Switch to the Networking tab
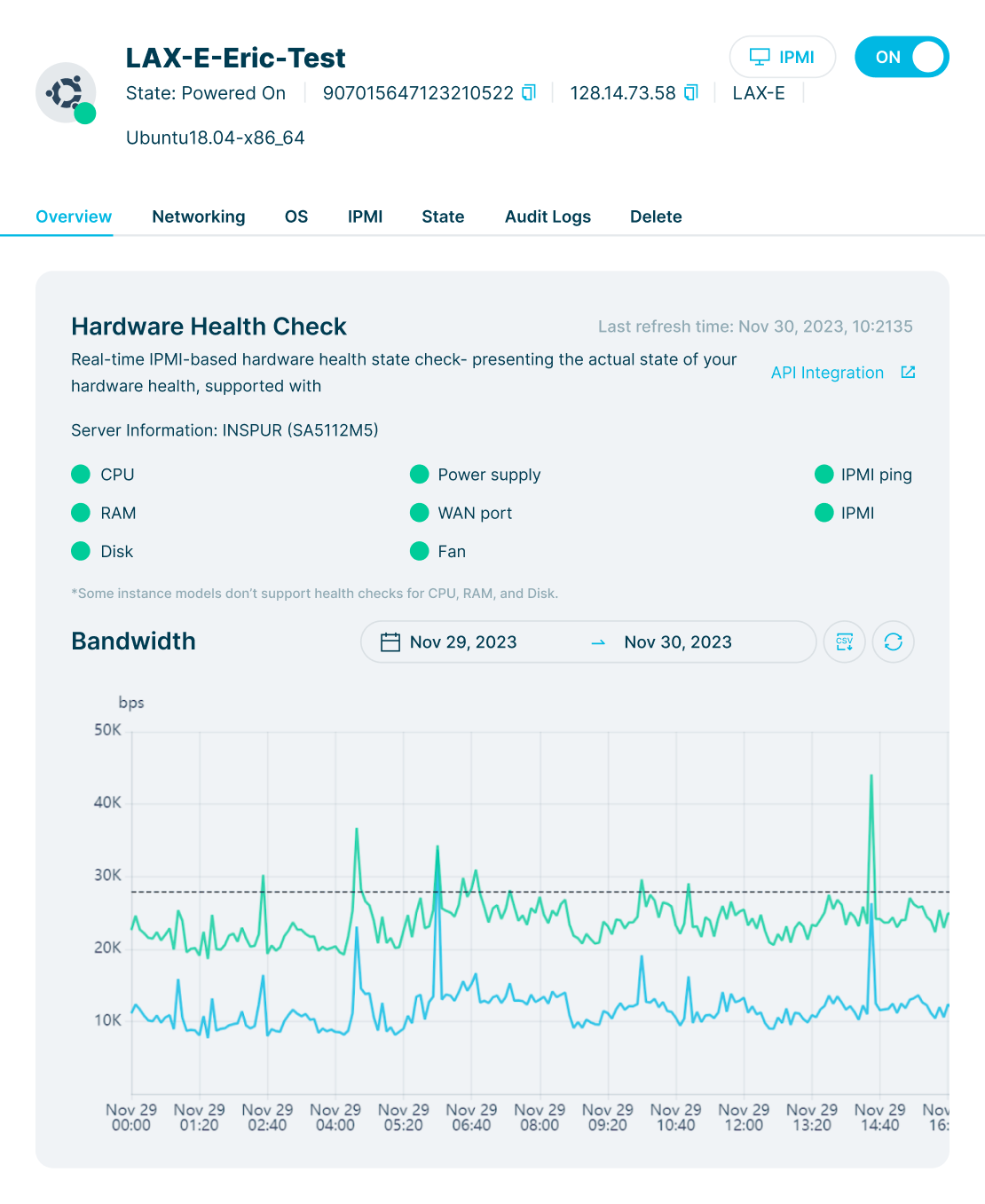Image resolution: width=985 pixels, height=1204 pixels. (x=198, y=216)
